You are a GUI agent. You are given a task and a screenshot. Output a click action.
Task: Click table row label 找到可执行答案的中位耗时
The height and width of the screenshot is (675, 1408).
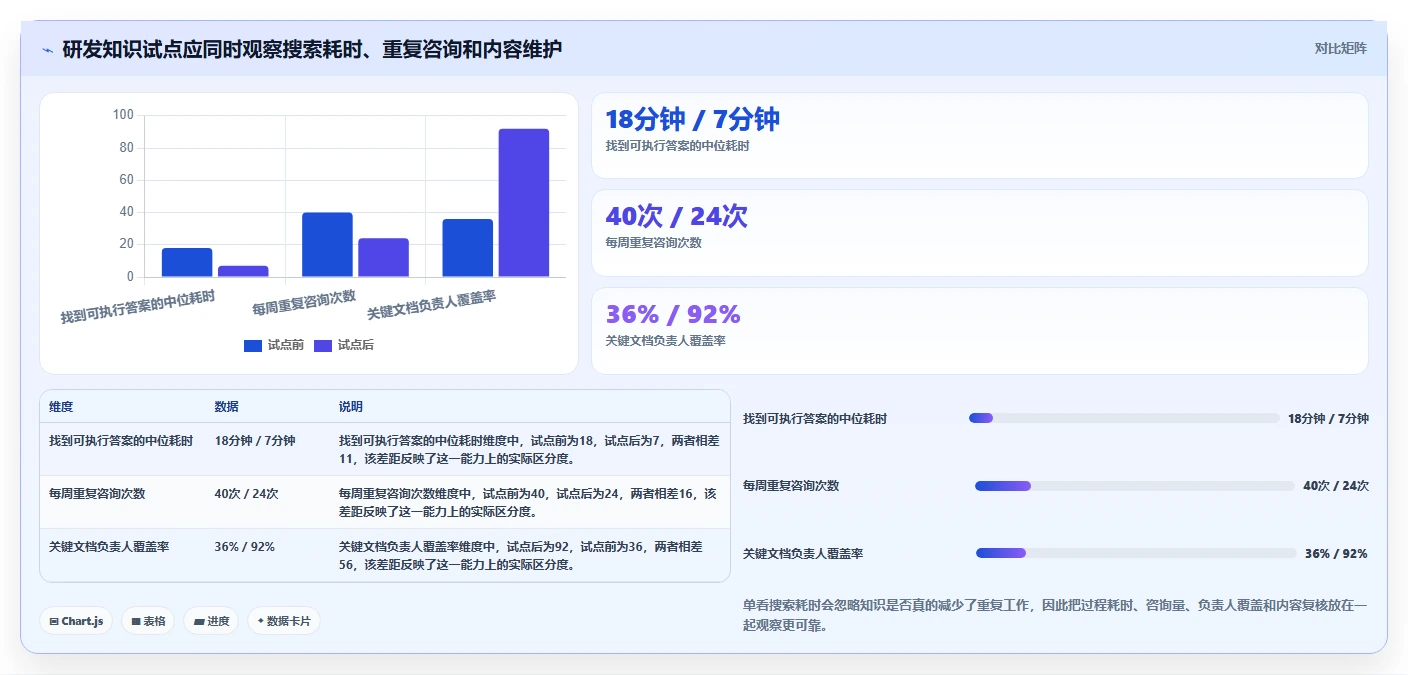point(121,441)
